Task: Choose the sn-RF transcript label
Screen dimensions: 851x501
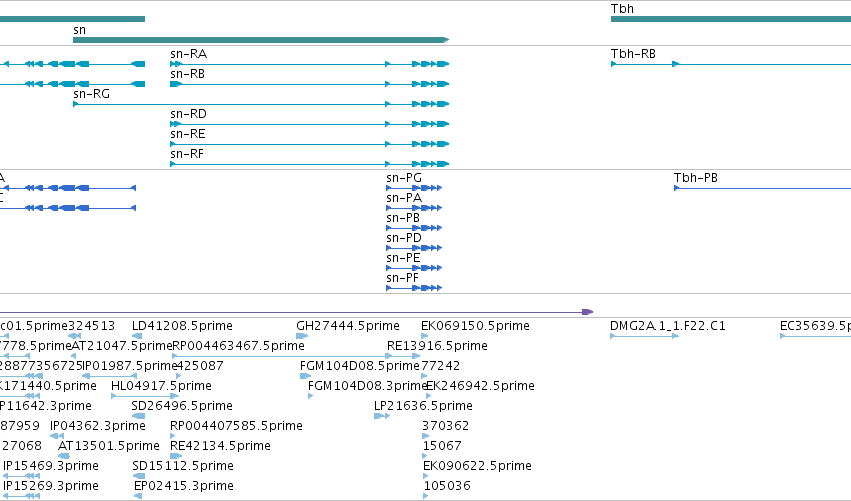Action: pyautogui.click(x=187, y=154)
